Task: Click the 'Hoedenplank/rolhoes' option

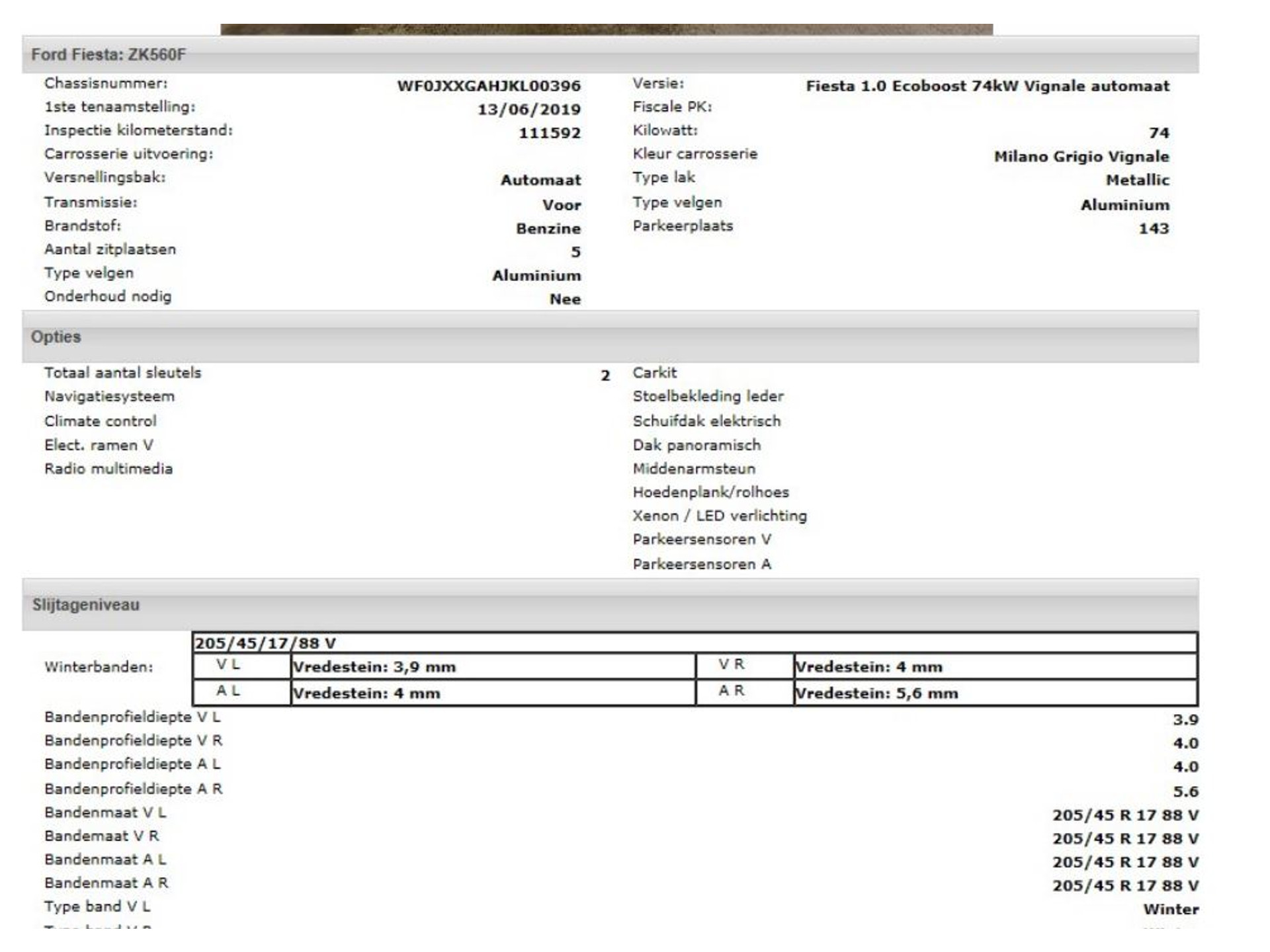Action: [710, 493]
